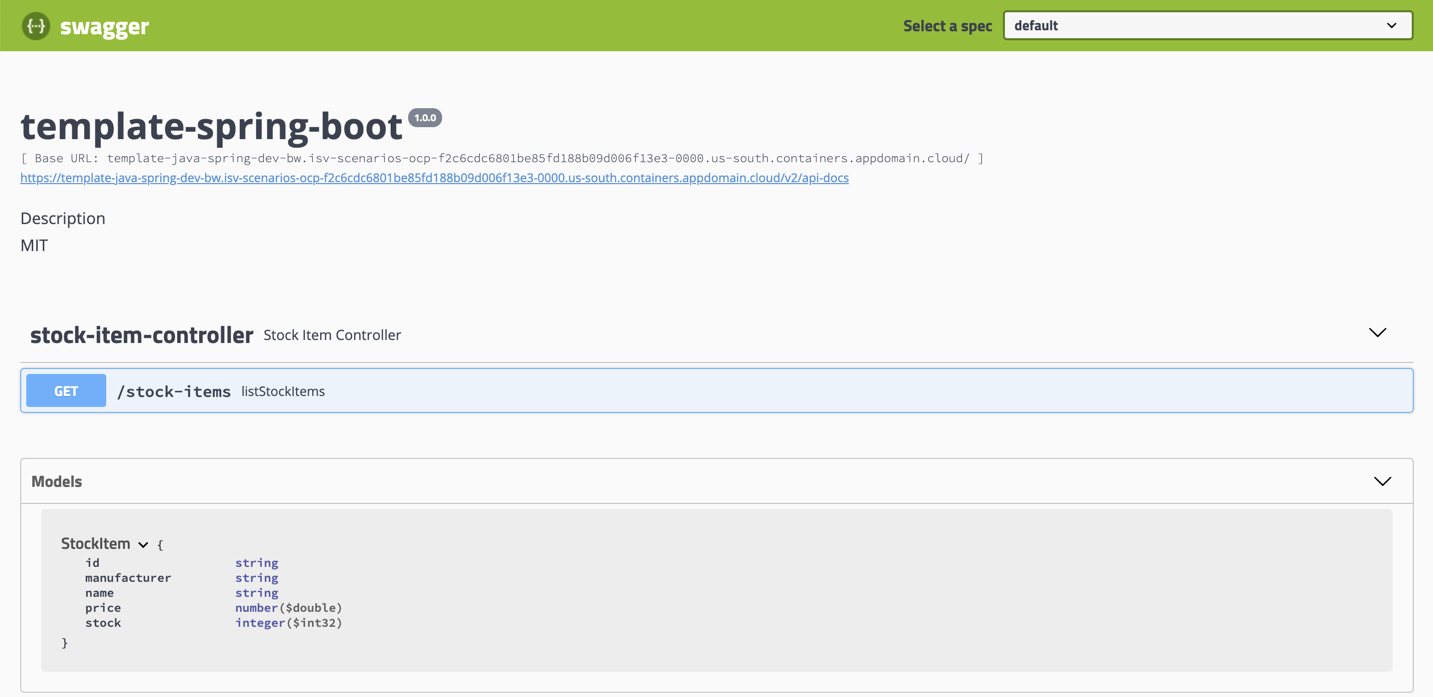
Task: Click the GET method button
Action: tap(66, 391)
